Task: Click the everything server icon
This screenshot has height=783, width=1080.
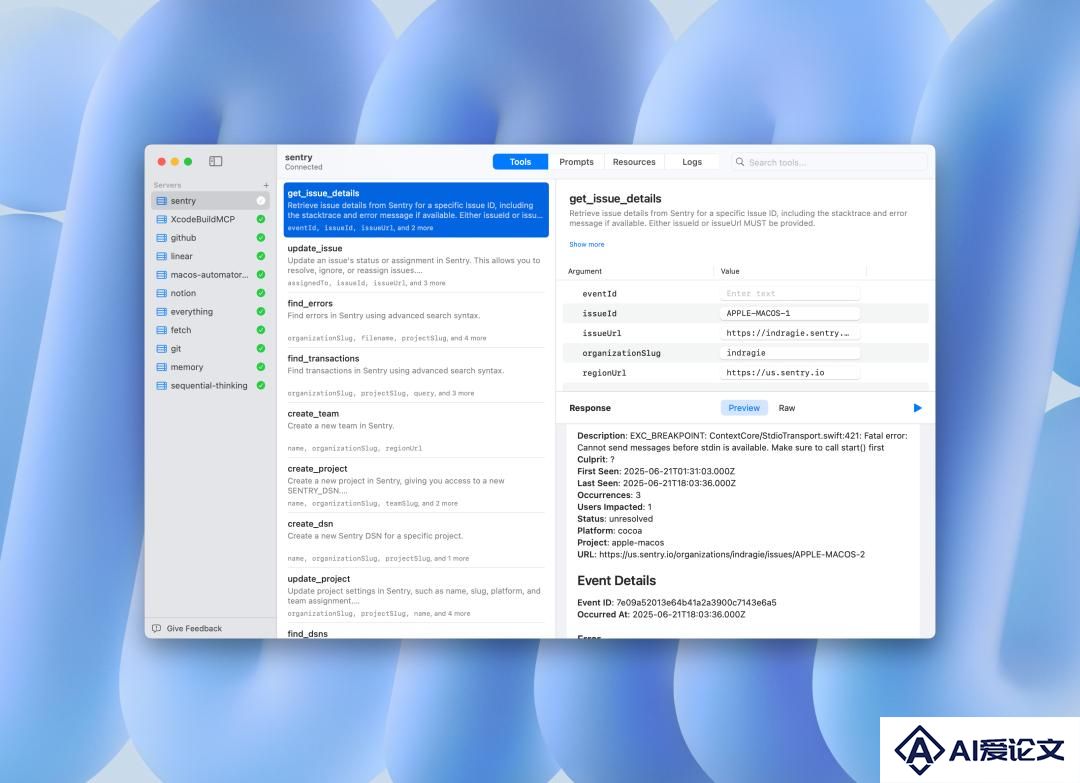Action: coord(162,312)
